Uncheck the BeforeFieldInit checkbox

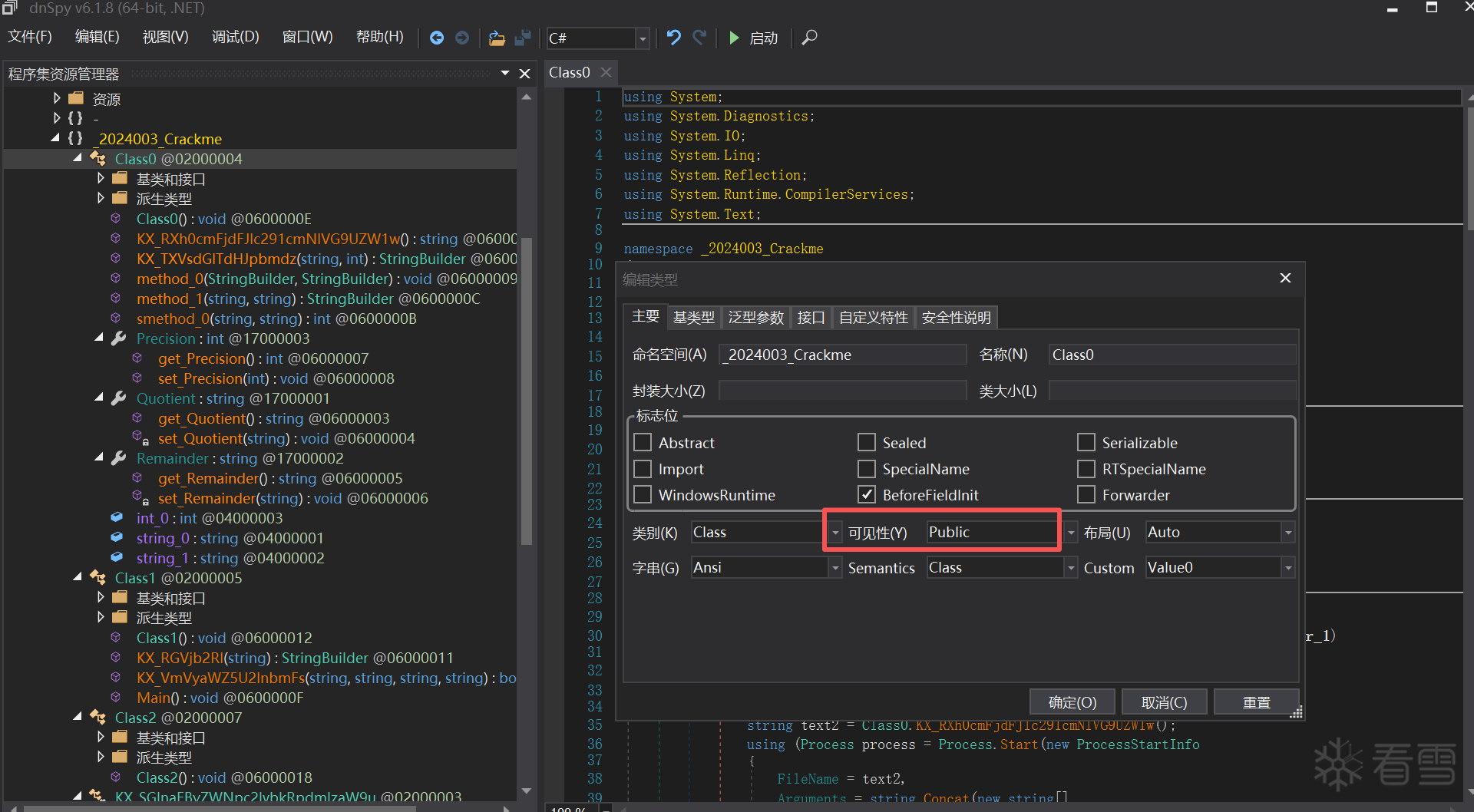tap(867, 495)
